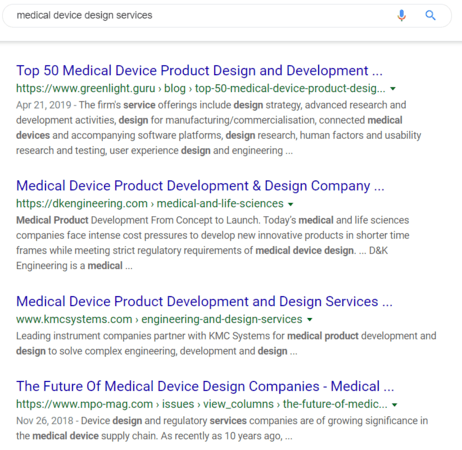Open Medical Device Product Development & Design Company result
Viewport: 462px width, 450px height.
point(200,186)
